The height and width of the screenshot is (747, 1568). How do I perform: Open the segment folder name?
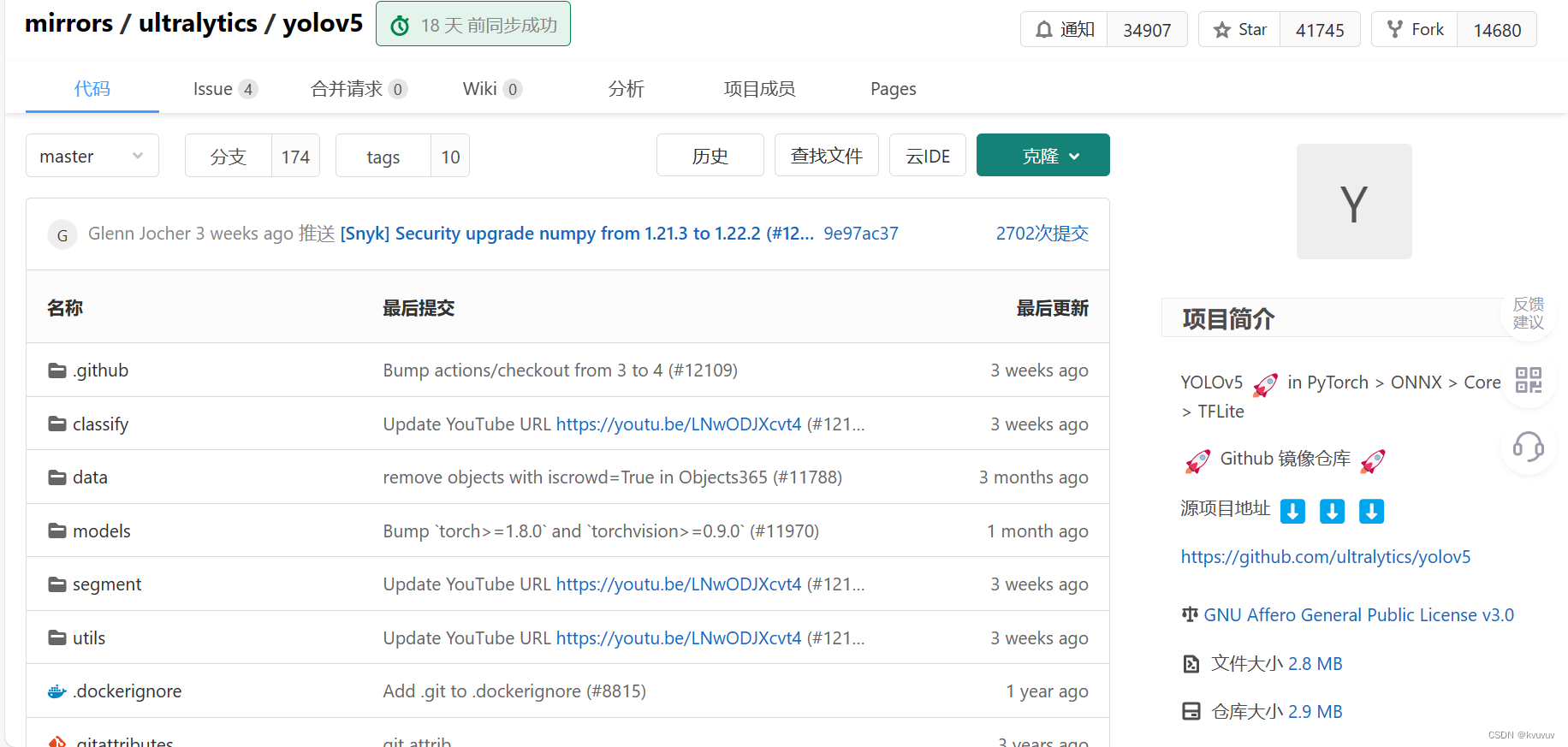[x=107, y=584]
